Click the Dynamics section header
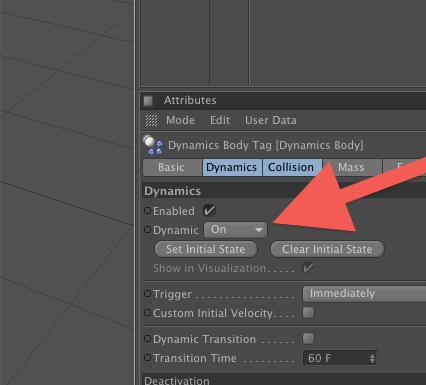 point(284,191)
